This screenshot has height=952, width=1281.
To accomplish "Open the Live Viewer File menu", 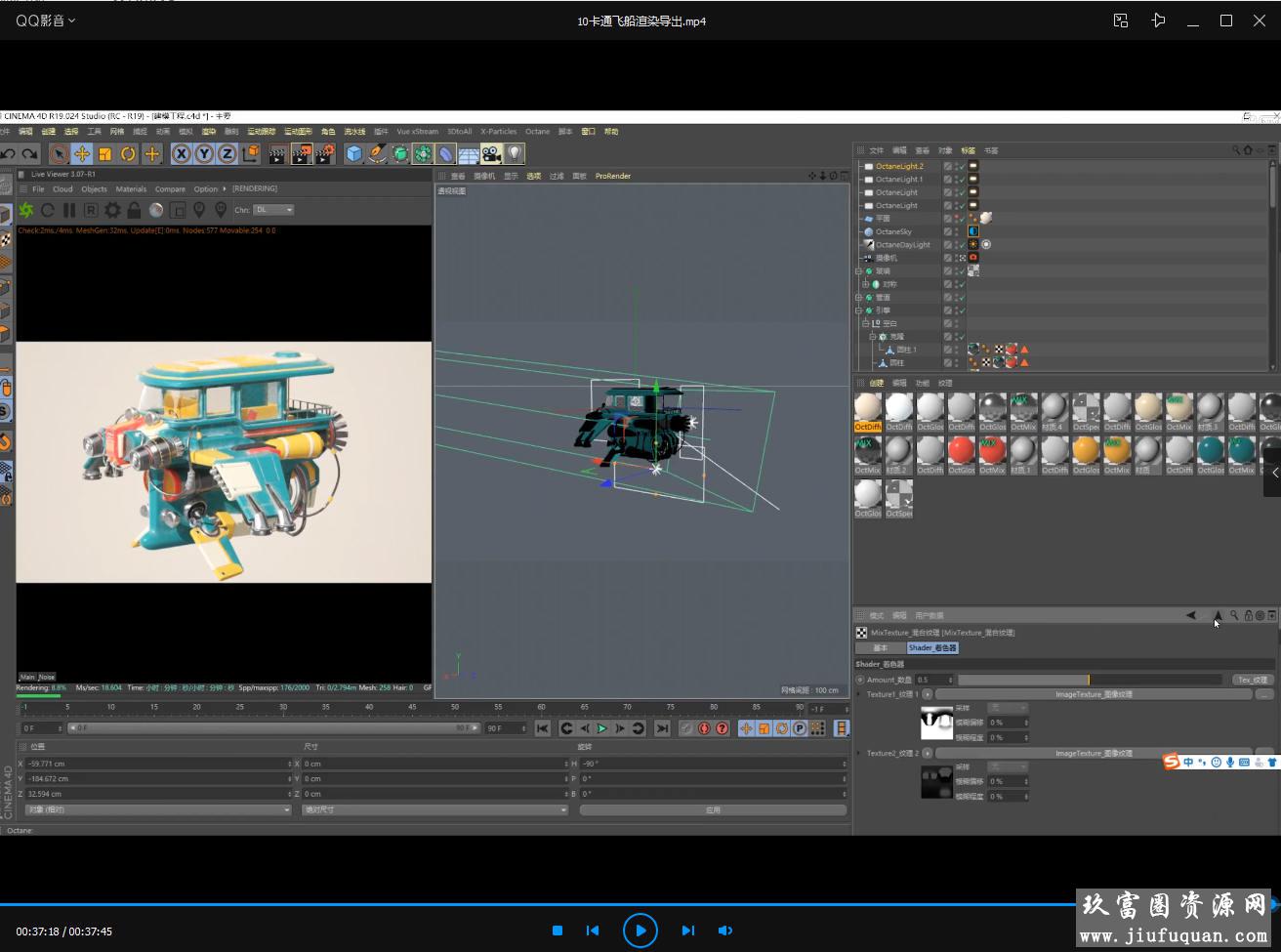I will click(x=38, y=189).
